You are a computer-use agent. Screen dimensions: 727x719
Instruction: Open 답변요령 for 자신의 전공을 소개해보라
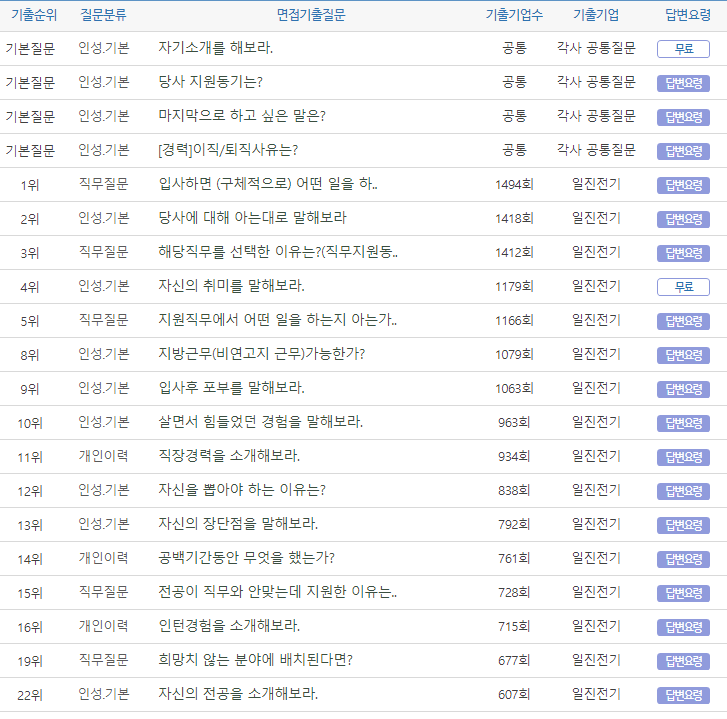click(683, 695)
